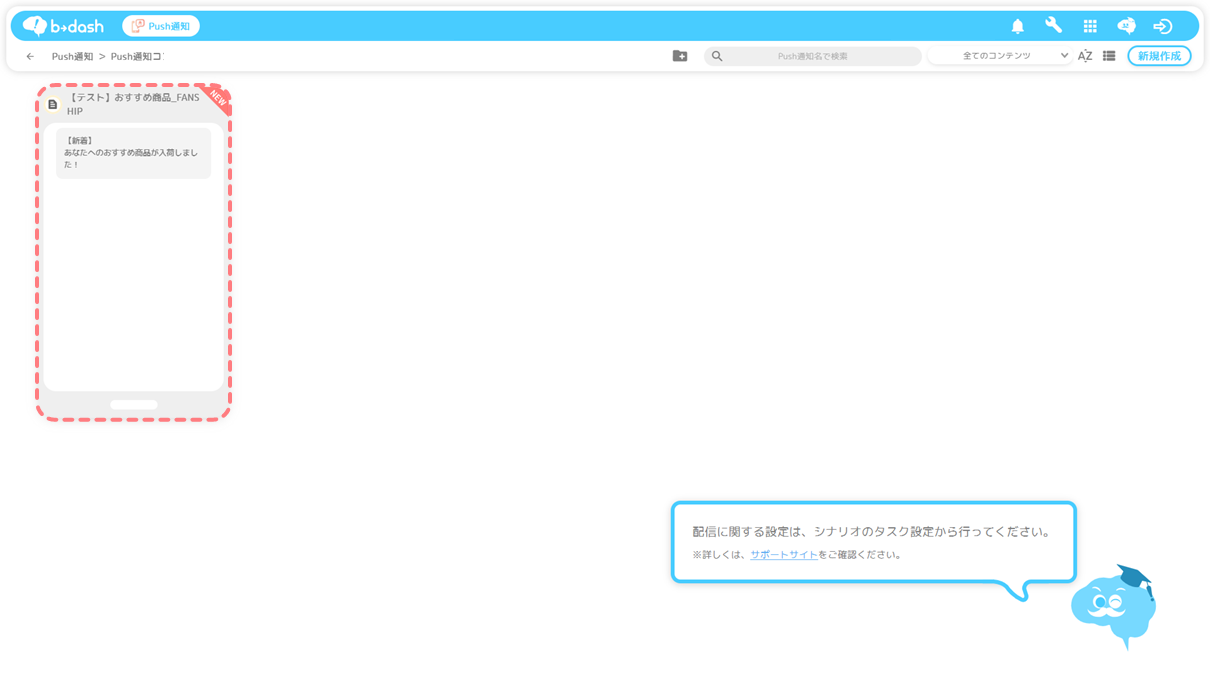Open the notifications bell
The width and height of the screenshot is (1210, 680).
tap(1017, 26)
